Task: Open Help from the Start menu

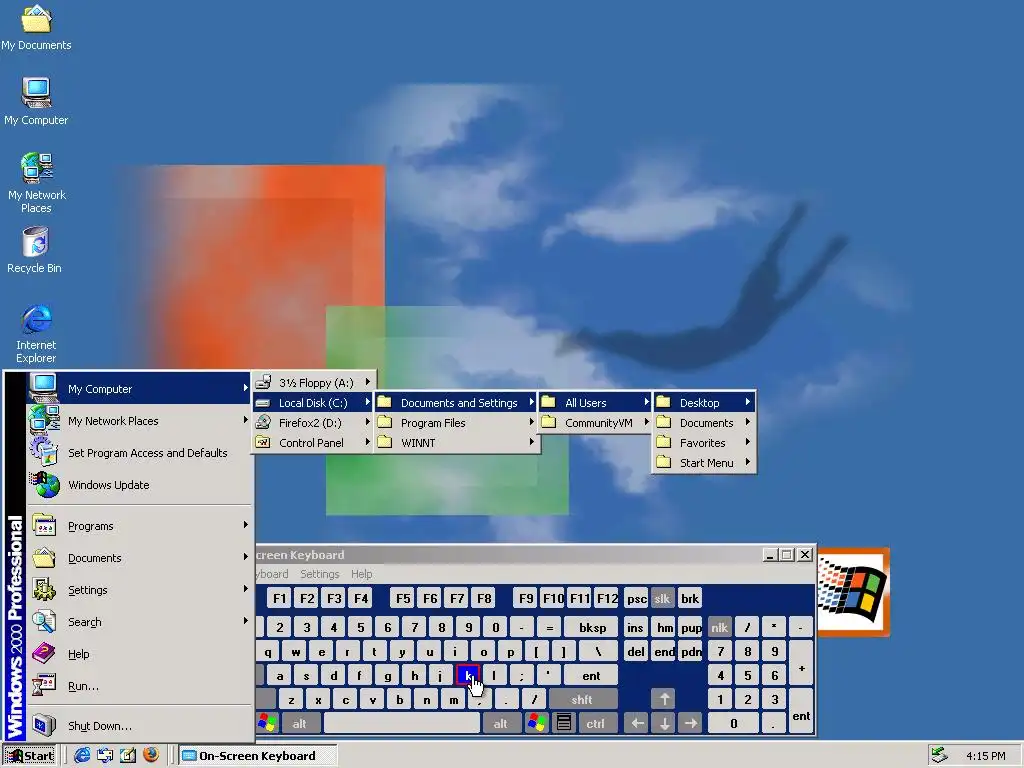Action: coord(139,654)
